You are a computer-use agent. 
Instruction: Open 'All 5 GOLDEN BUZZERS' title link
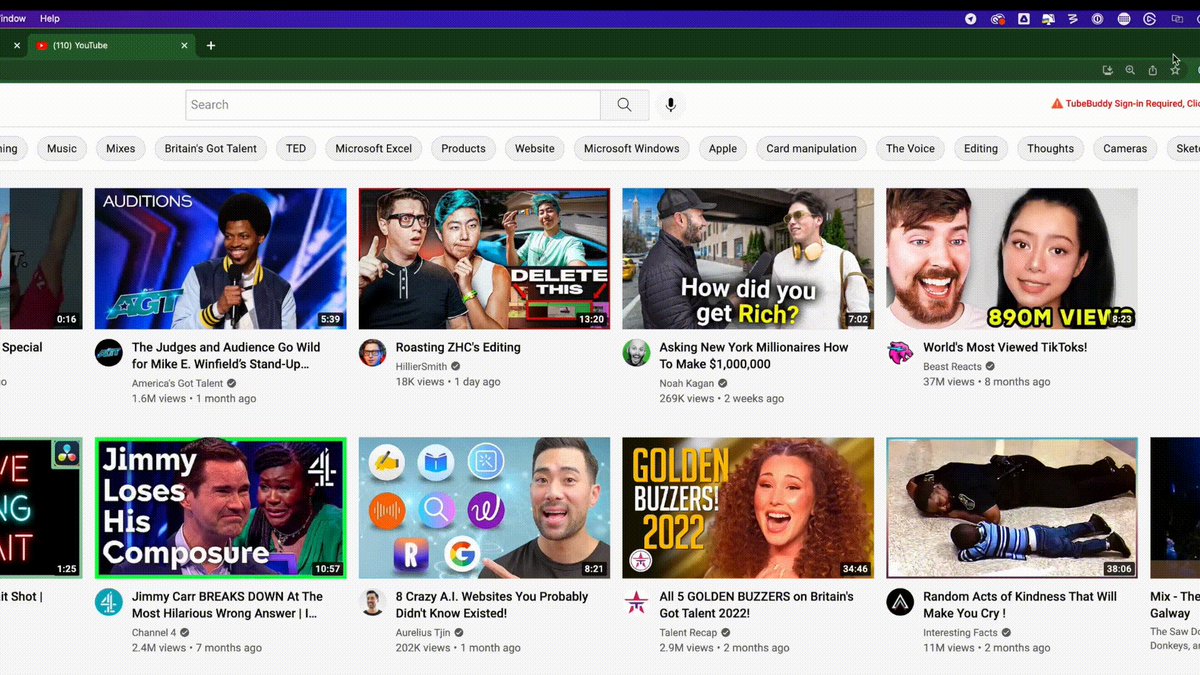tap(757, 605)
